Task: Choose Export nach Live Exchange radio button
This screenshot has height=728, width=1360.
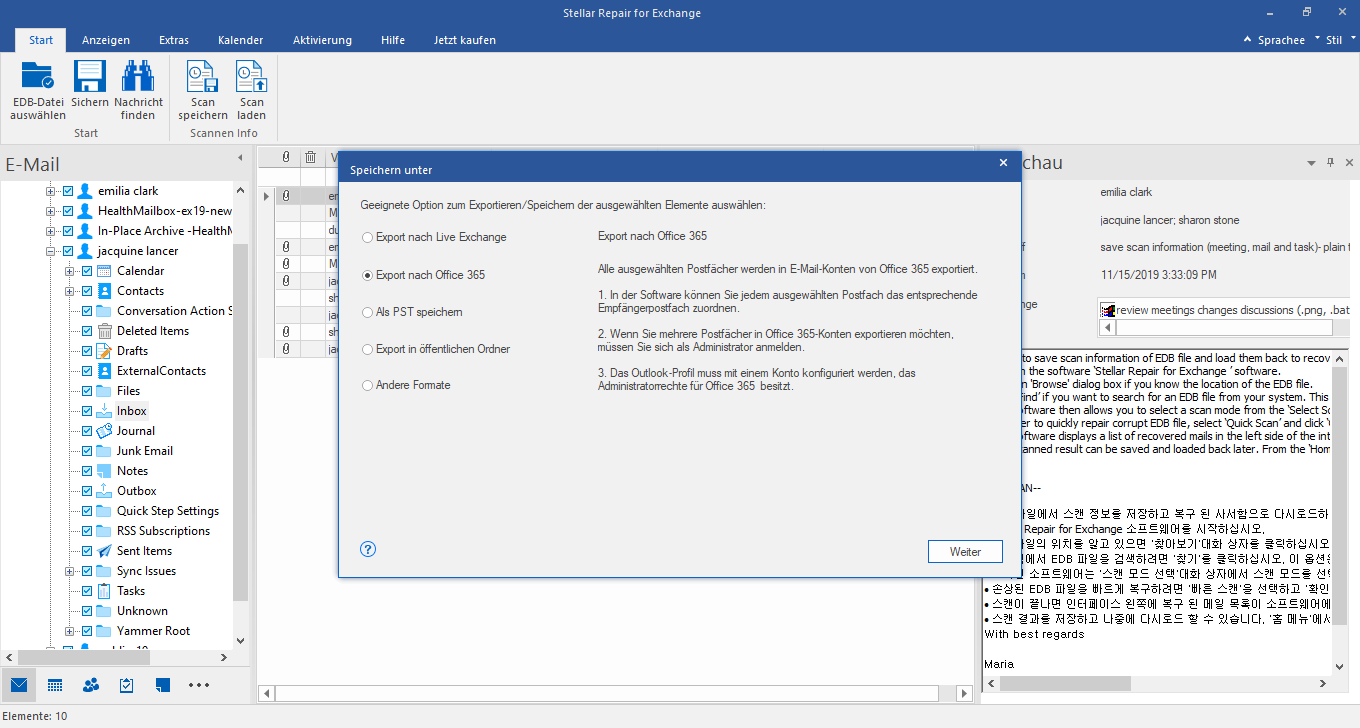Action: coord(368,238)
